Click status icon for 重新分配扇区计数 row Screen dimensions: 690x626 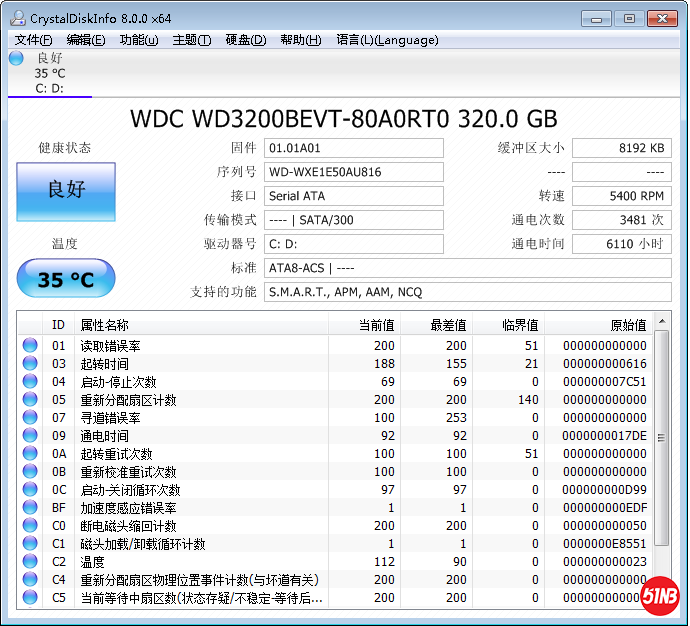pos(30,399)
